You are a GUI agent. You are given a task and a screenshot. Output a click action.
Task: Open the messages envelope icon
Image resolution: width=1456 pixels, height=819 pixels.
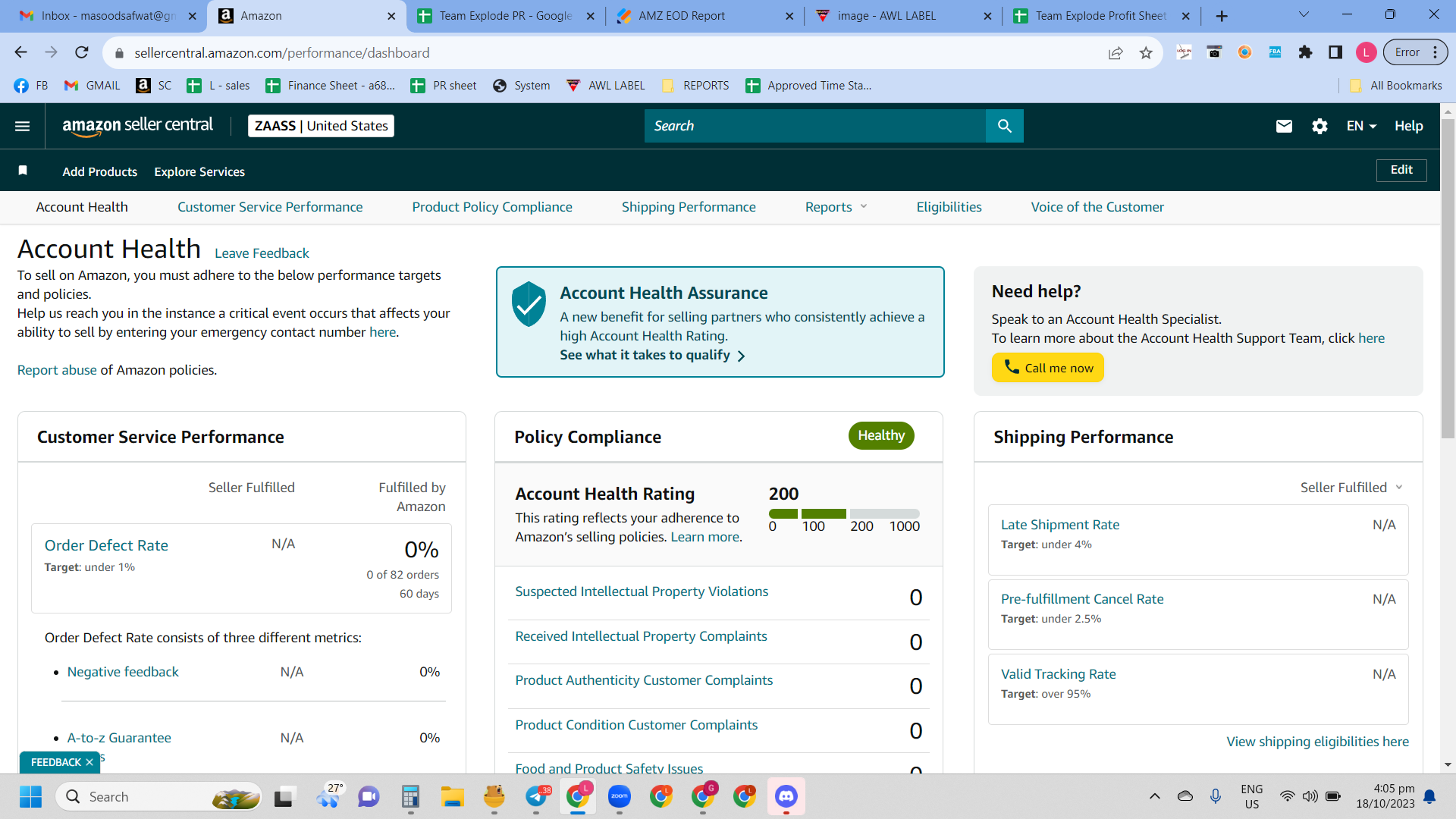[1284, 126]
